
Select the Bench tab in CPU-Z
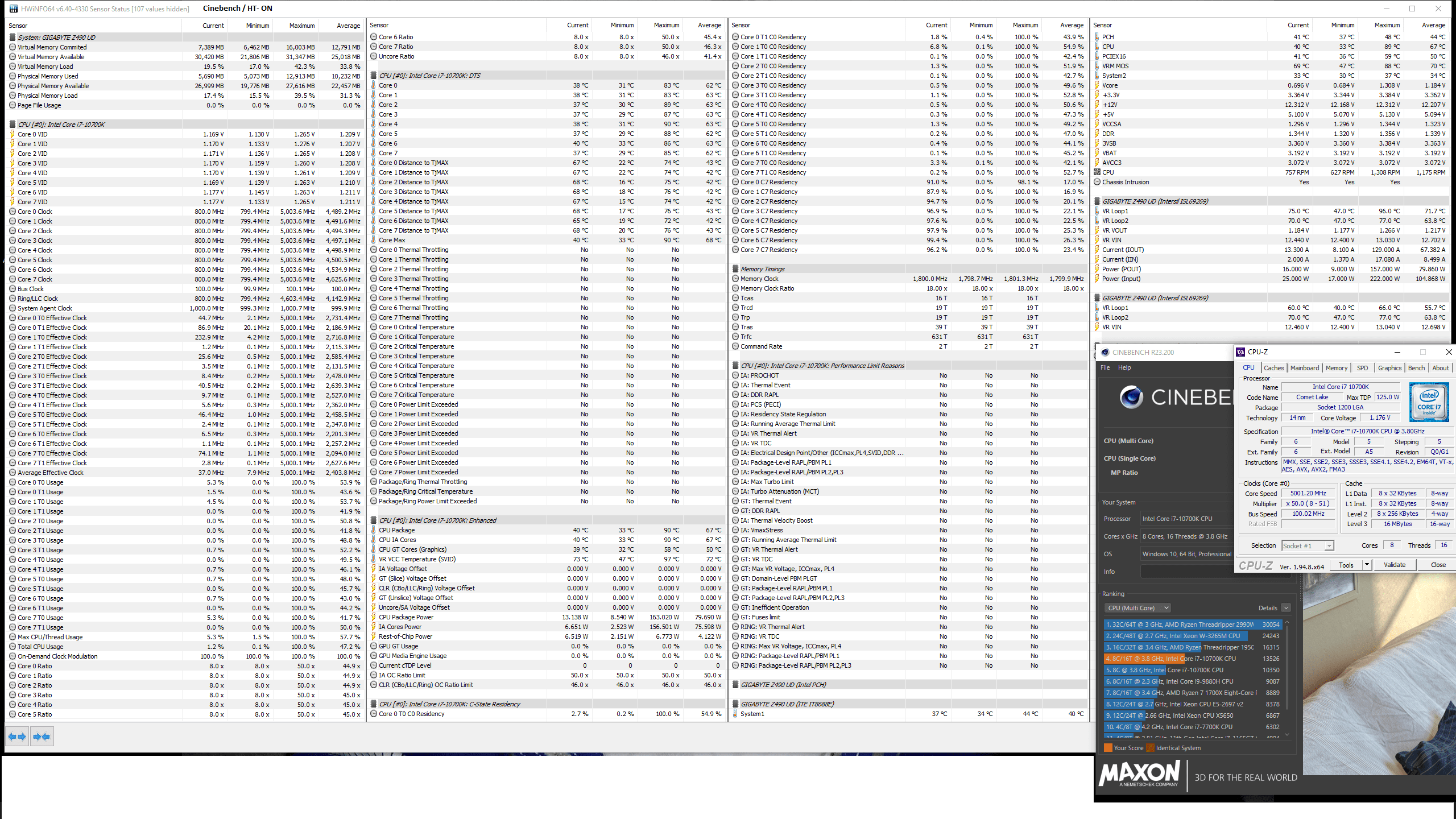1416,368
